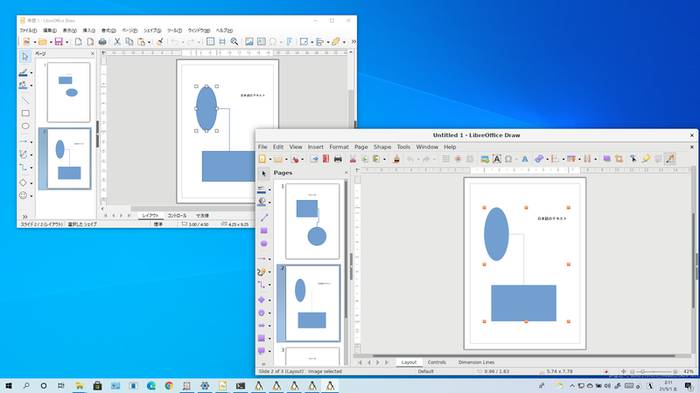The image size is (700, 393).
Task: Open Save dropdown arrow in Japanese window
Action: 67,42
